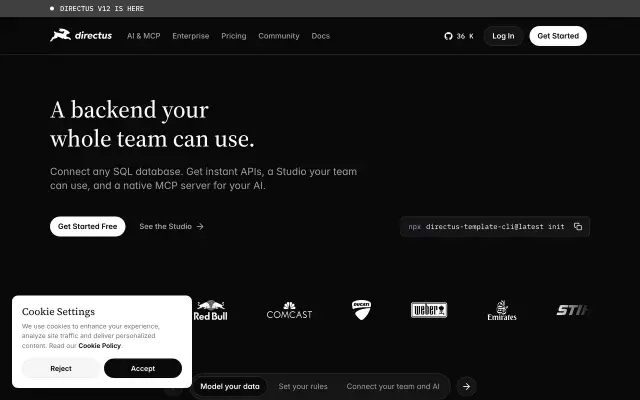
Task: Follow the See the Studio link
Action: coord(171,226)
